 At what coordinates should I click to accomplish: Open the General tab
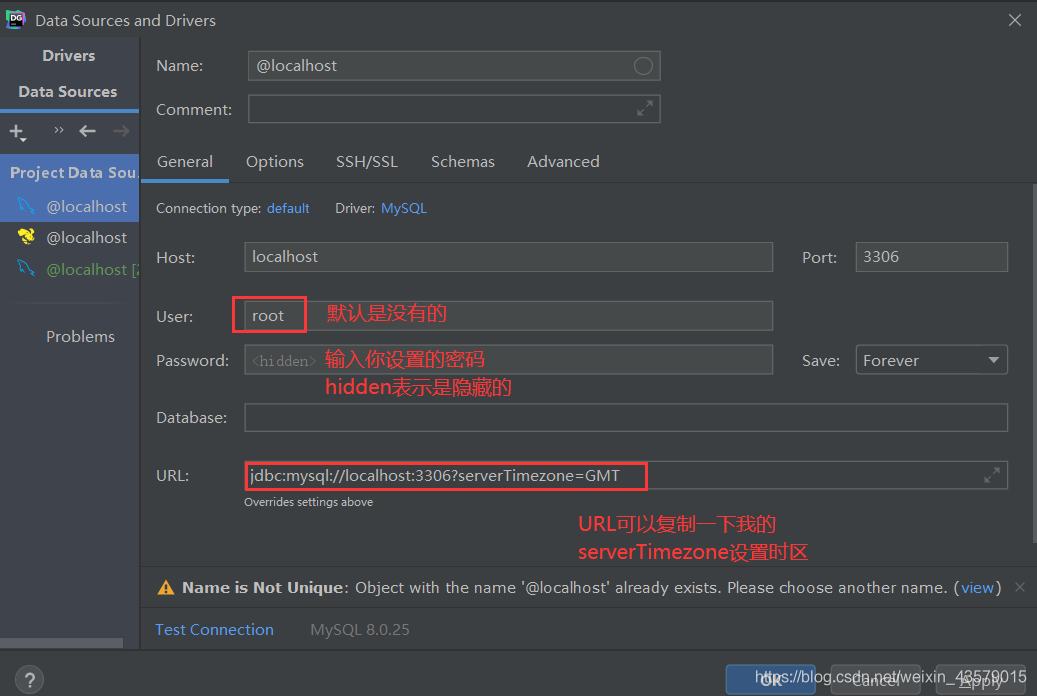pos(185,161)
